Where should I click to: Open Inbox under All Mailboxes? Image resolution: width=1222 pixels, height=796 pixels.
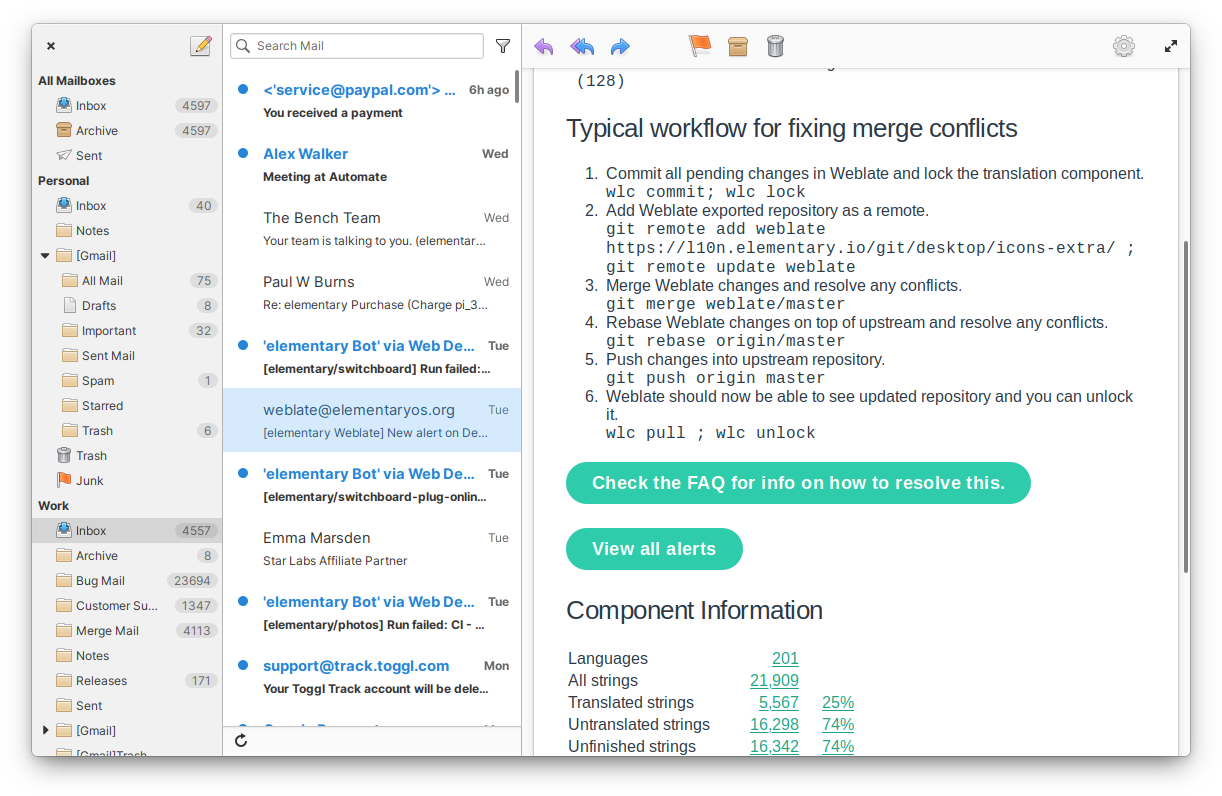tap(127, 106)
